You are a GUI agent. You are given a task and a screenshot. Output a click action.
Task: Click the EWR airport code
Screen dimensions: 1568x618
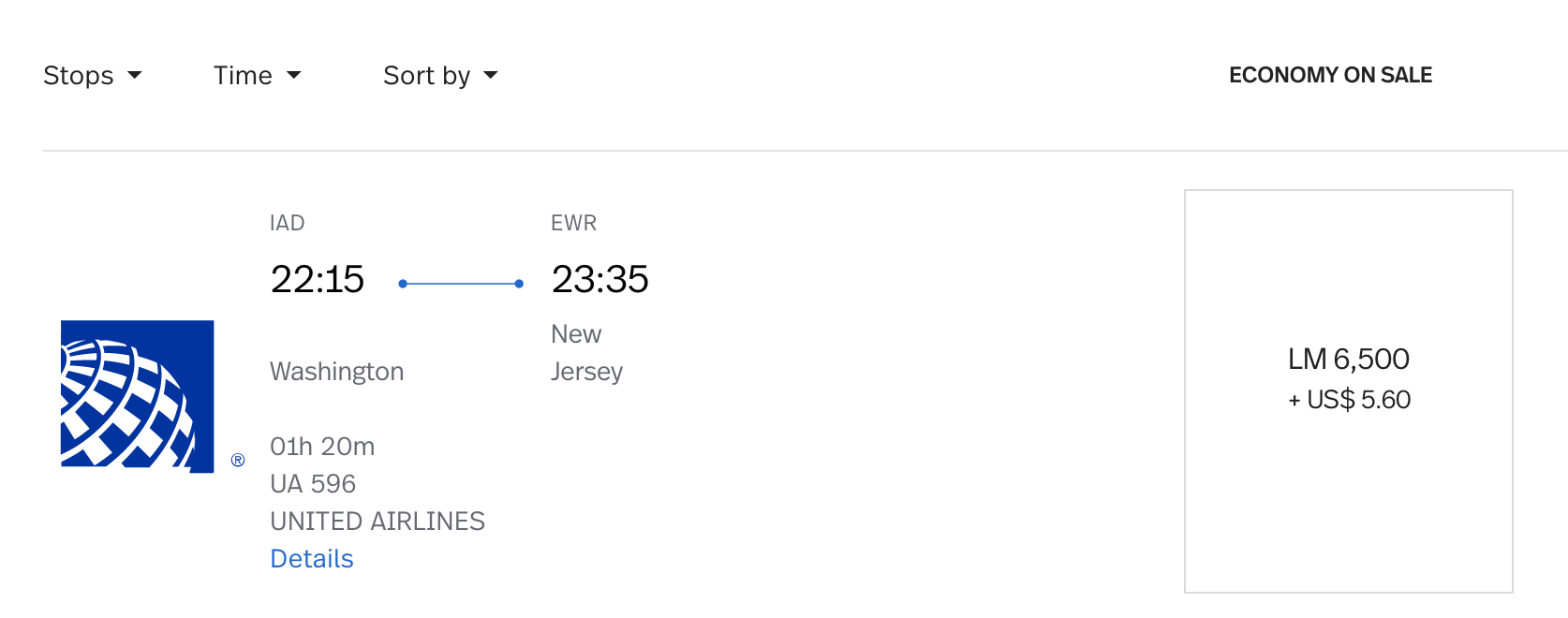coord(573,223)
